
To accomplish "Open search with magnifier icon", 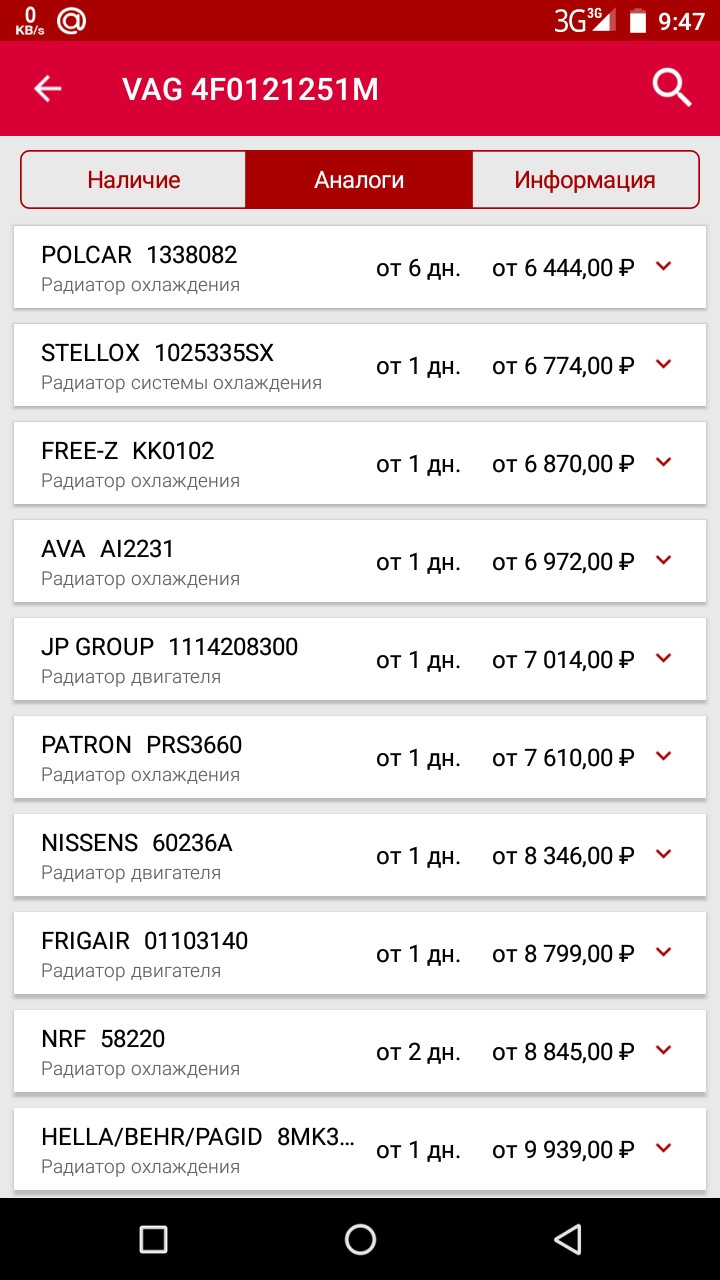I will (672, 89).
